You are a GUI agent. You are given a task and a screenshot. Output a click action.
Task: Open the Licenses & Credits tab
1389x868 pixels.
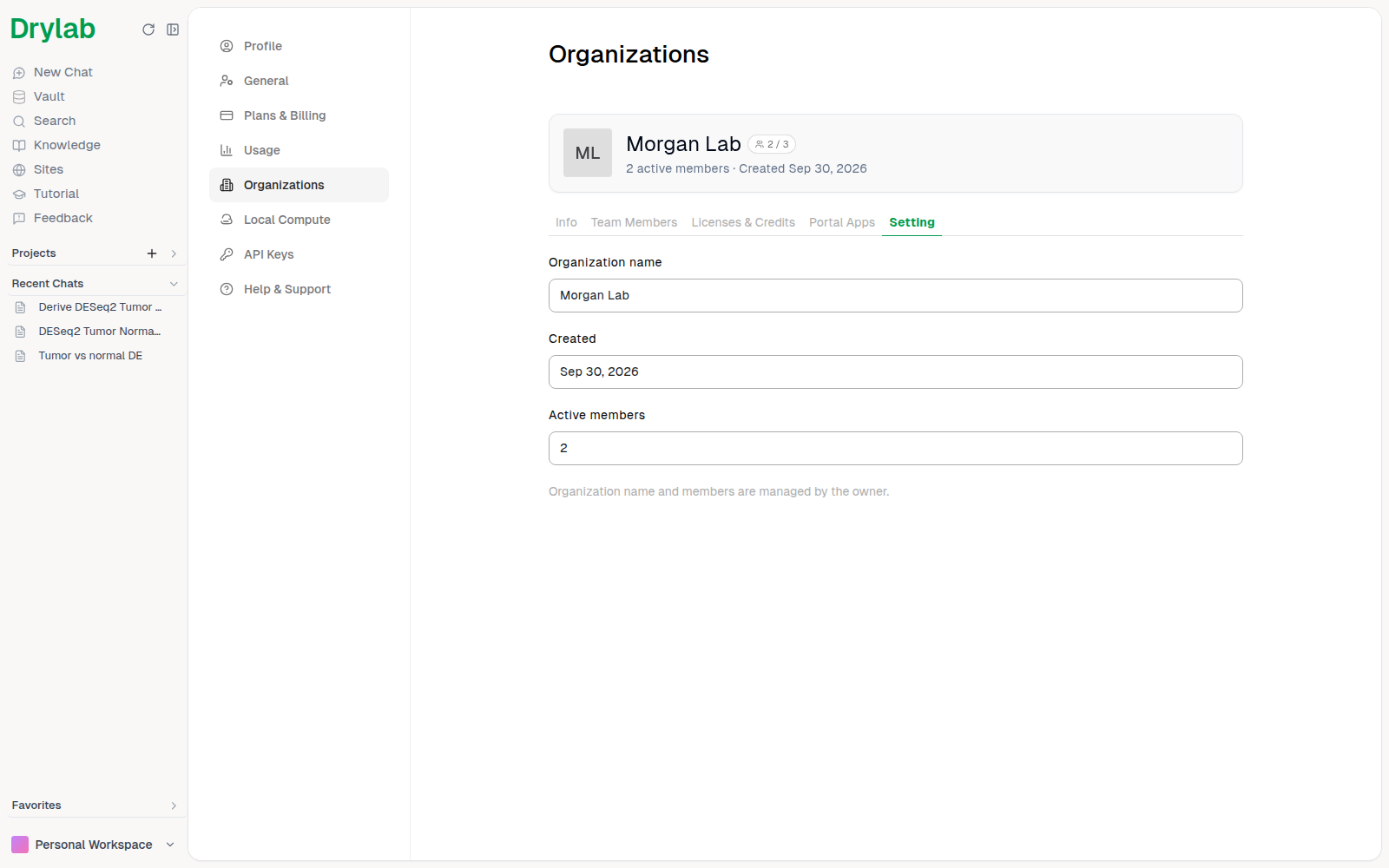[743, 222]
